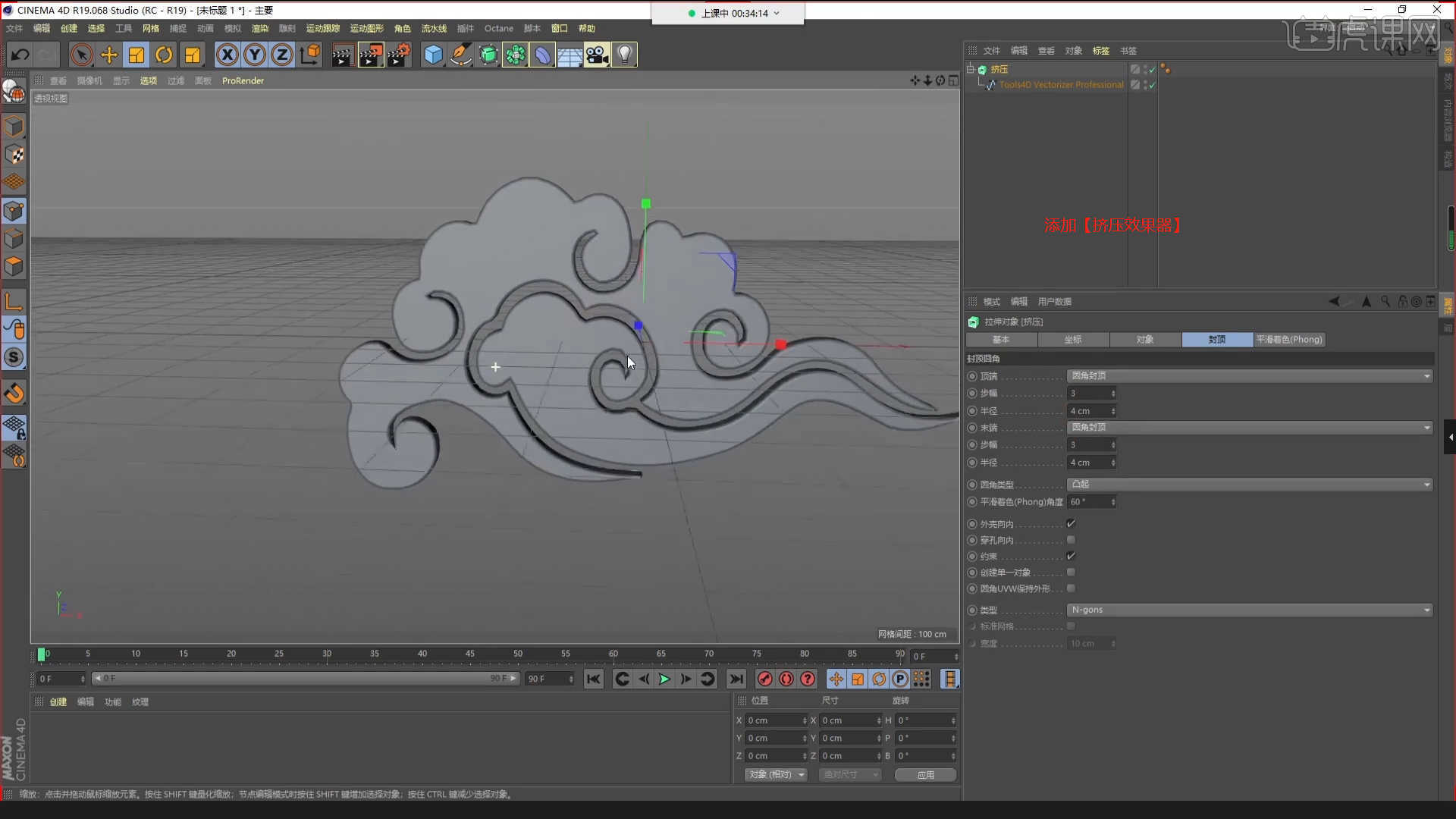
Task: Render the active view
Action: click(342, 55)
